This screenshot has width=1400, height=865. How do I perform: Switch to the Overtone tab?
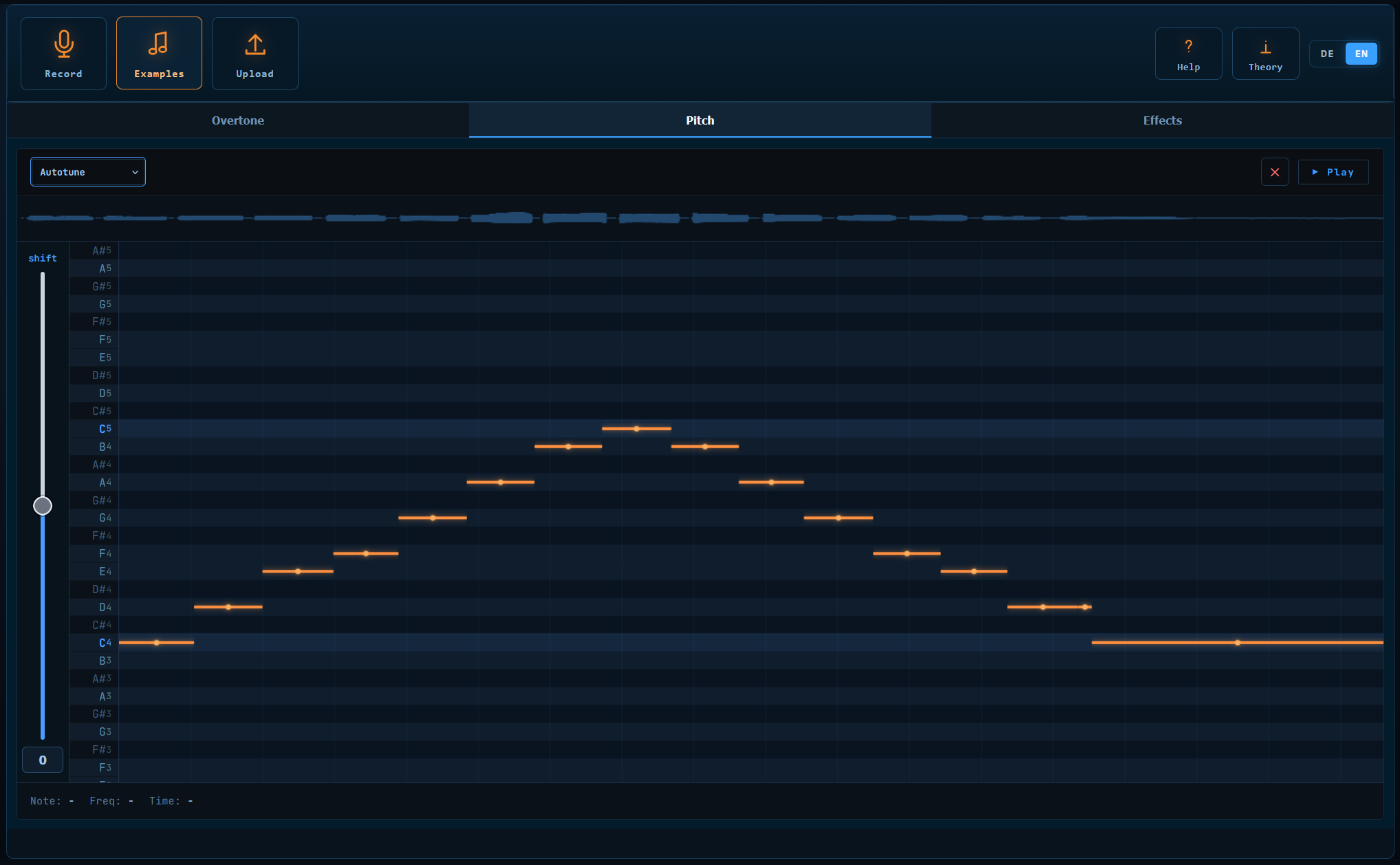pos(238,120)
